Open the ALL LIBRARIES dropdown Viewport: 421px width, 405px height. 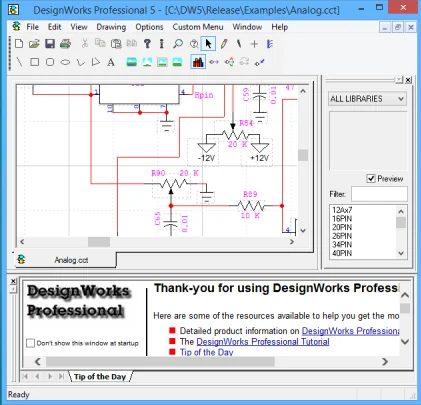[x=367, y=99]
